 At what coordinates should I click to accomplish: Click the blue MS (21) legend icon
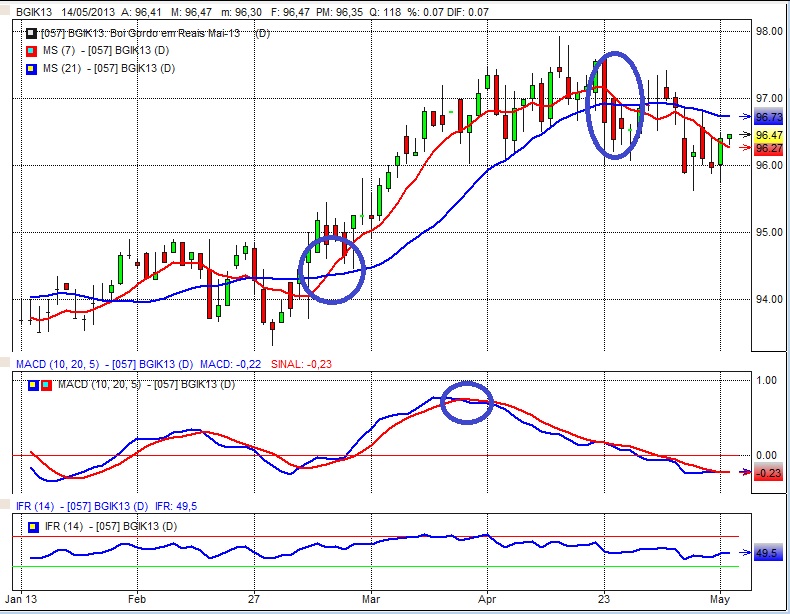pos(32,69)
